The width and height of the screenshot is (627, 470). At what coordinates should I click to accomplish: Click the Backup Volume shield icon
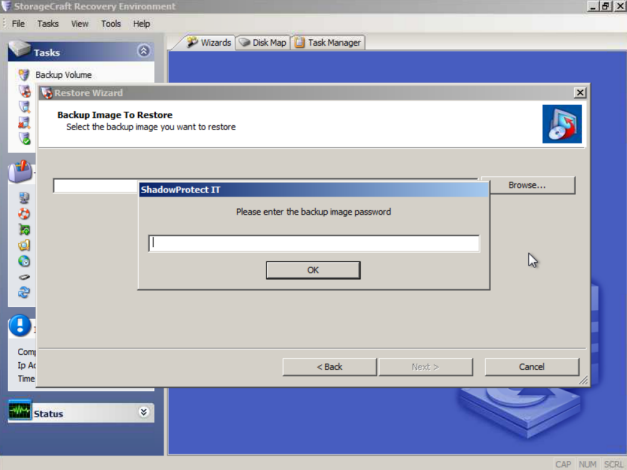24,75
